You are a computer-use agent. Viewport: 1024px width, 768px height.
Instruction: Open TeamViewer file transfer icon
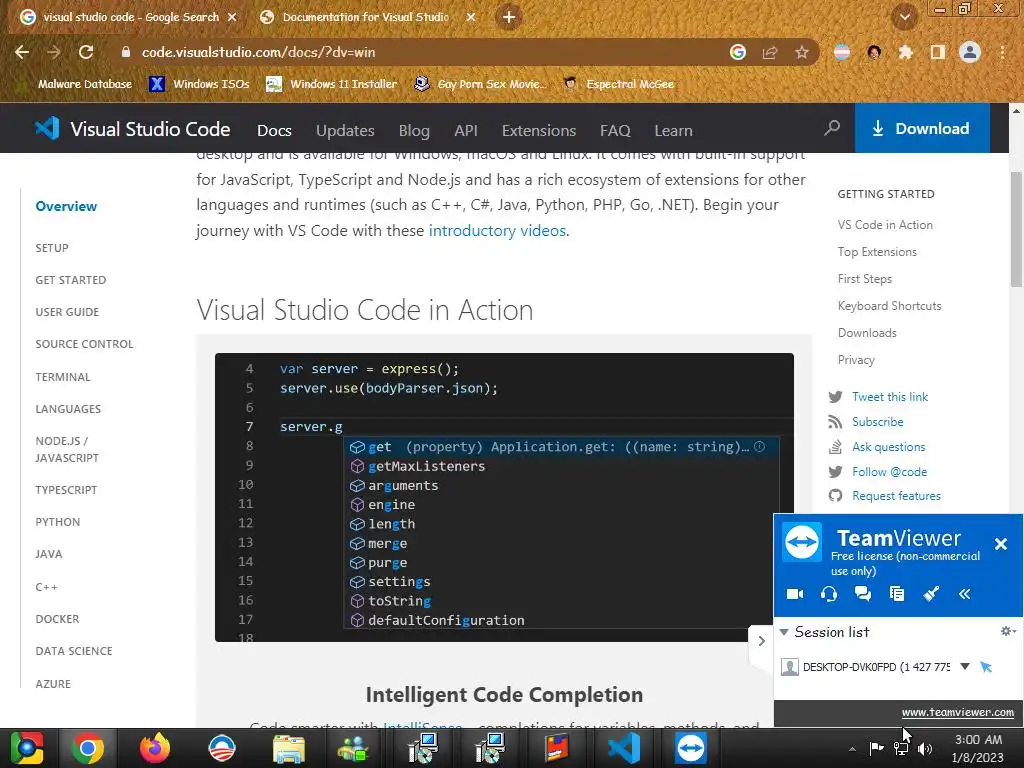pos(897,594)
